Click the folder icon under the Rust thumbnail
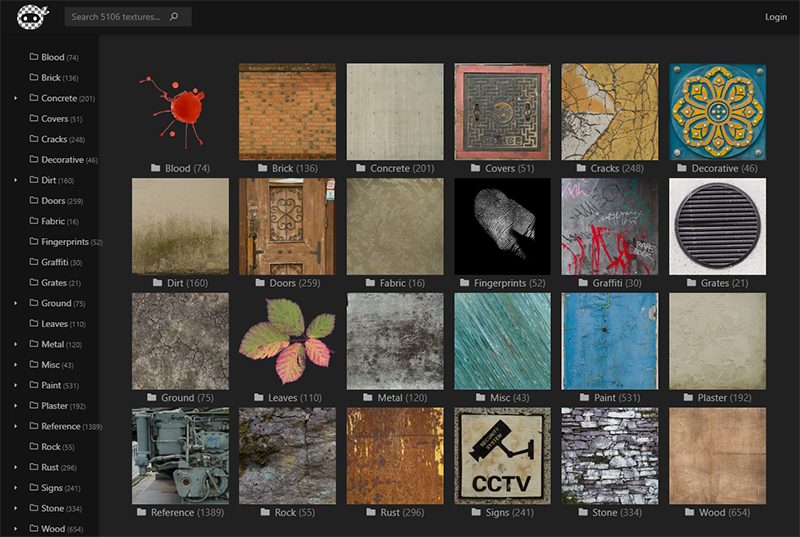The width and height of the screenshot is (800, 537). tap(372, 513)
